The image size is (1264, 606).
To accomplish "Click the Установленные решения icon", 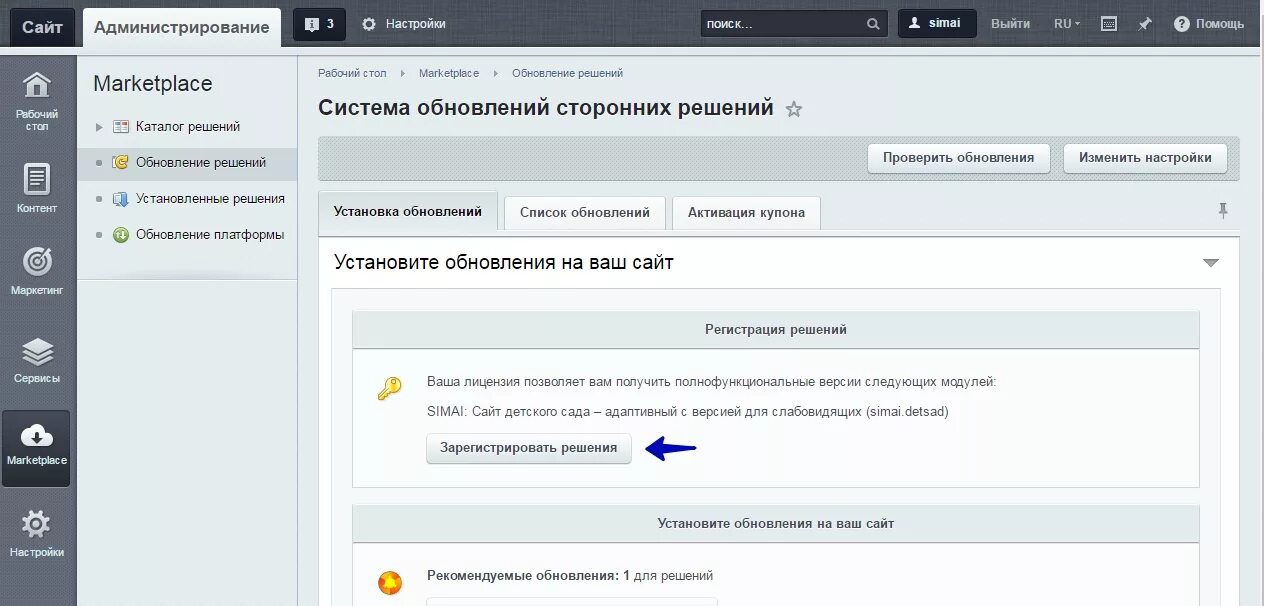I will (121, 199).
